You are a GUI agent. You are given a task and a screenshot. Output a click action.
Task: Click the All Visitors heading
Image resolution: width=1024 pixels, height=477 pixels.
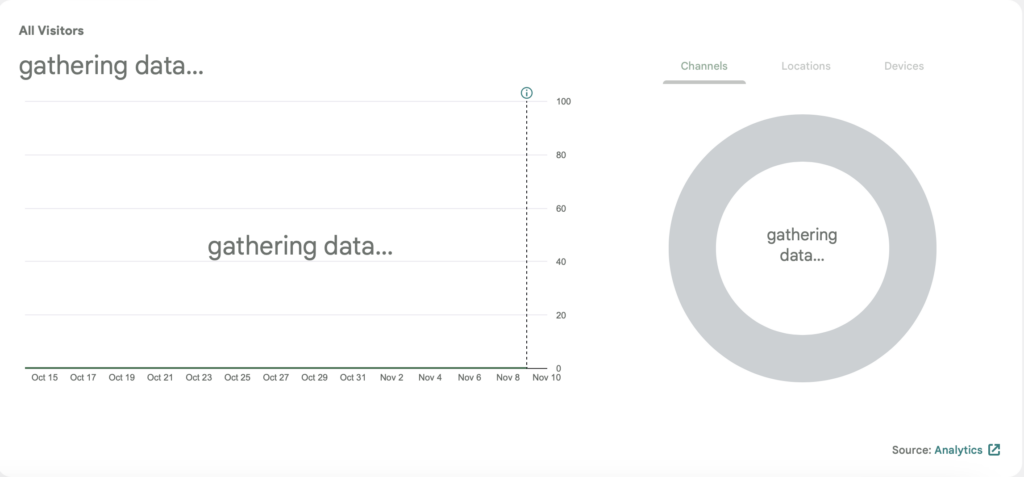point(51,31)
